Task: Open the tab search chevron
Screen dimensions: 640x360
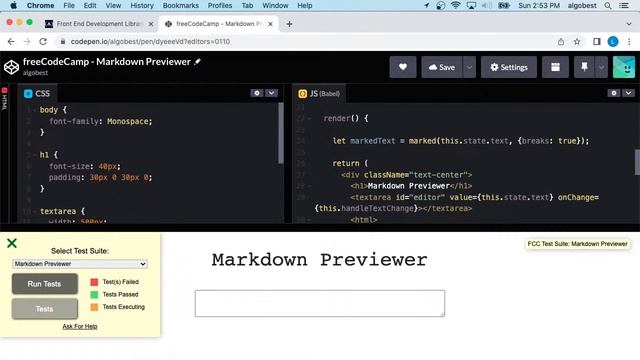Action: click(x=629, y=24)
